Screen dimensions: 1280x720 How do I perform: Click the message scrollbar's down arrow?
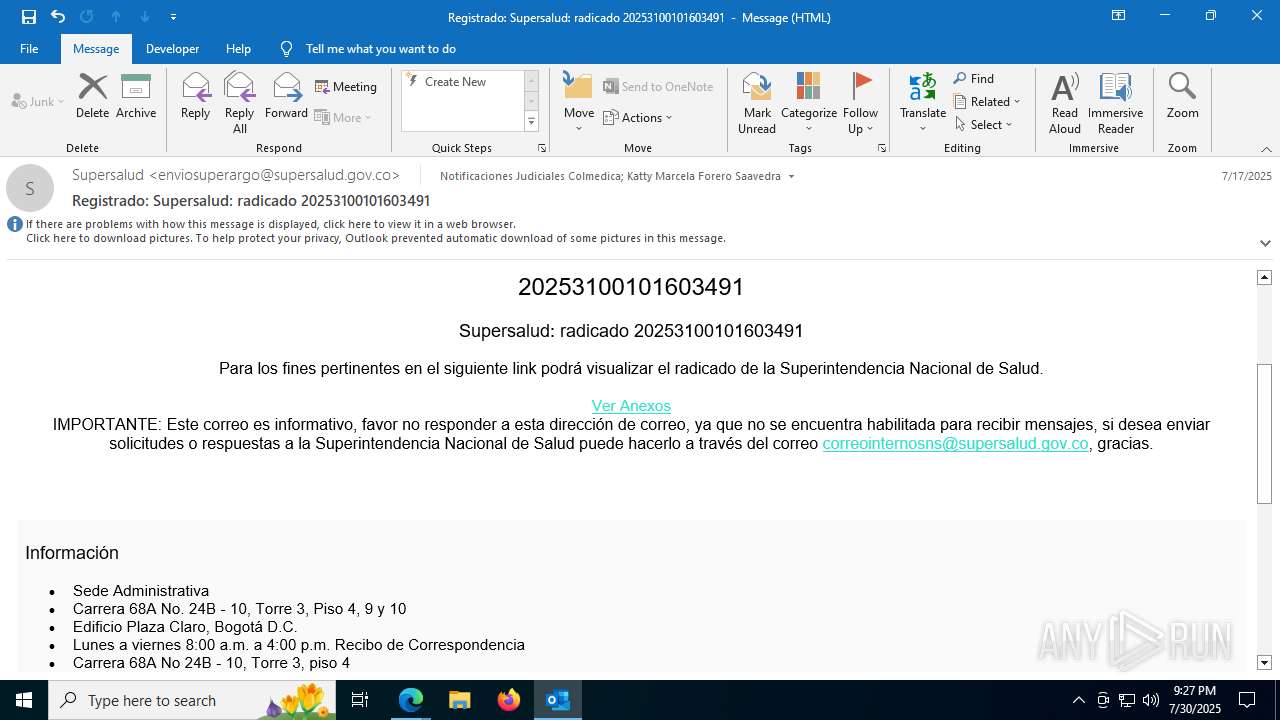1264,663
